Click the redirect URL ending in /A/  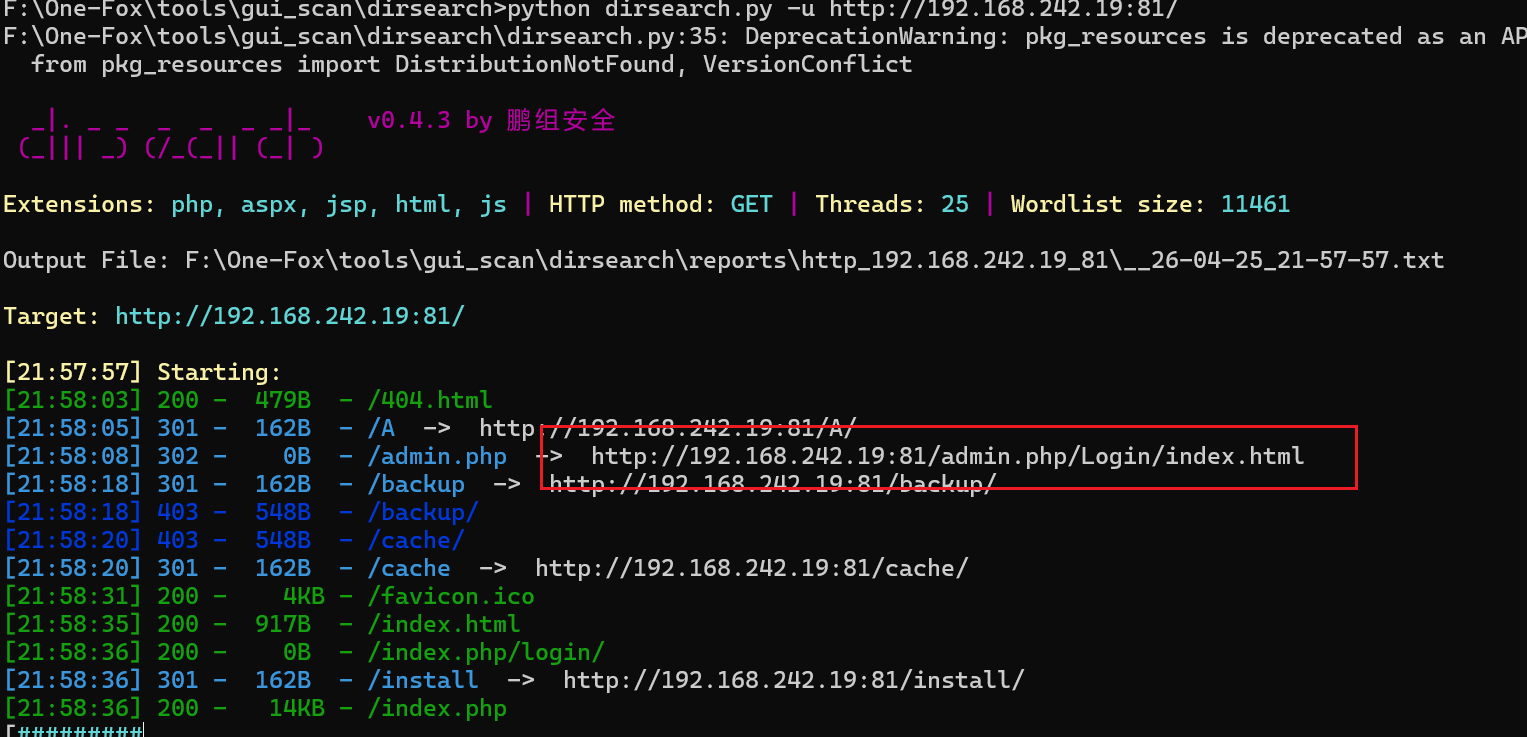coord(667,428)
